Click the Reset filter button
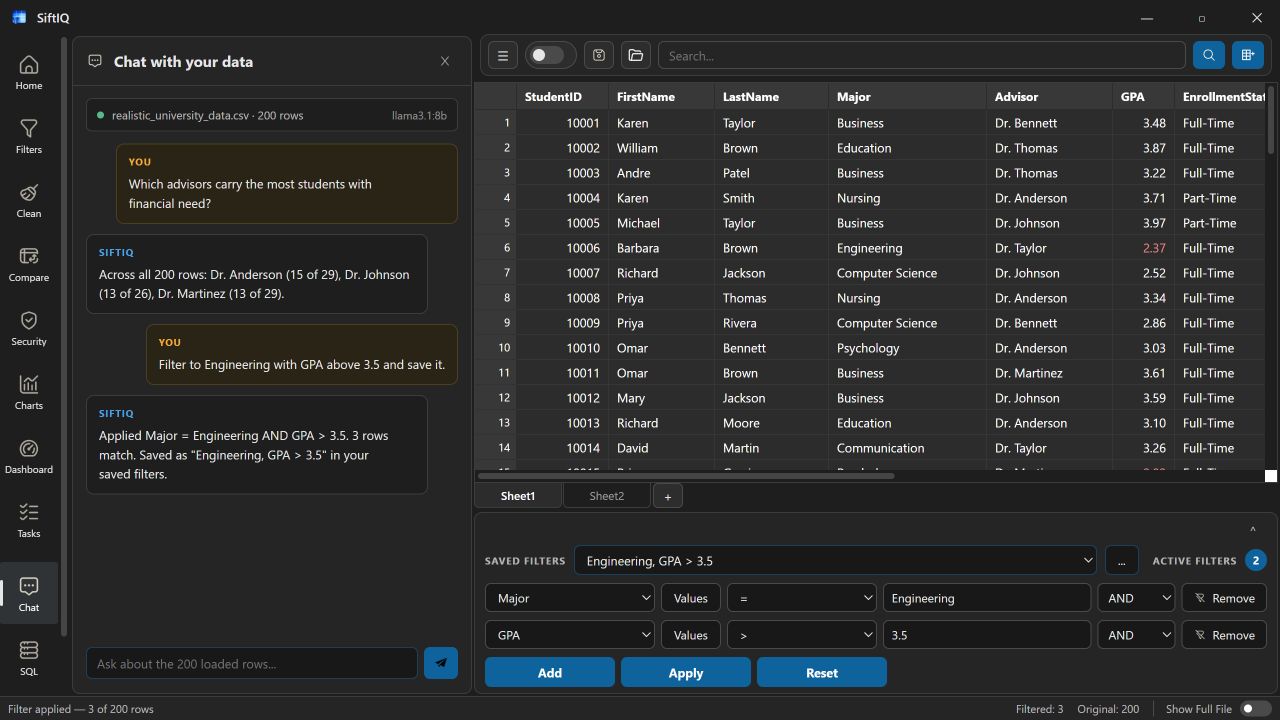 (822, 673)
